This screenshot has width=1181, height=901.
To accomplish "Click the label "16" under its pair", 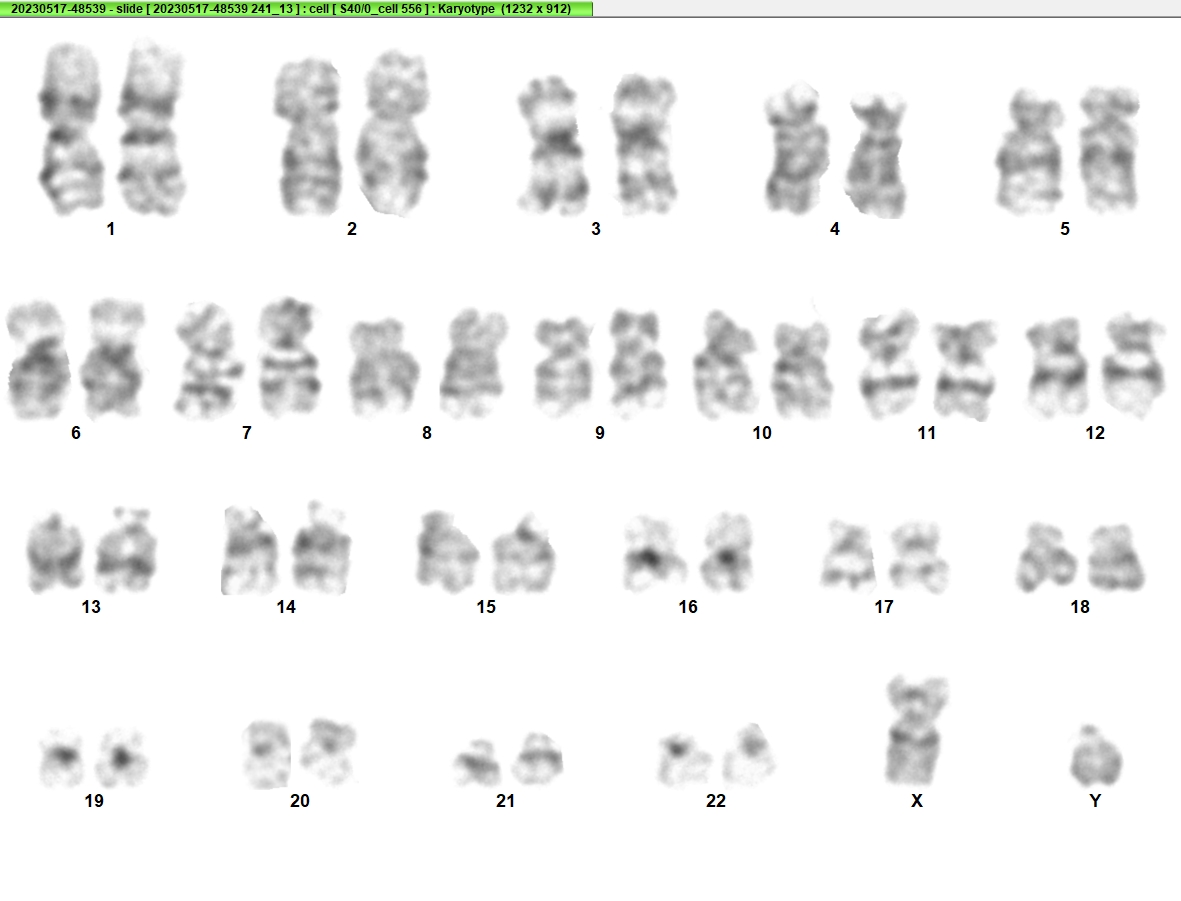I will (688, 607).
